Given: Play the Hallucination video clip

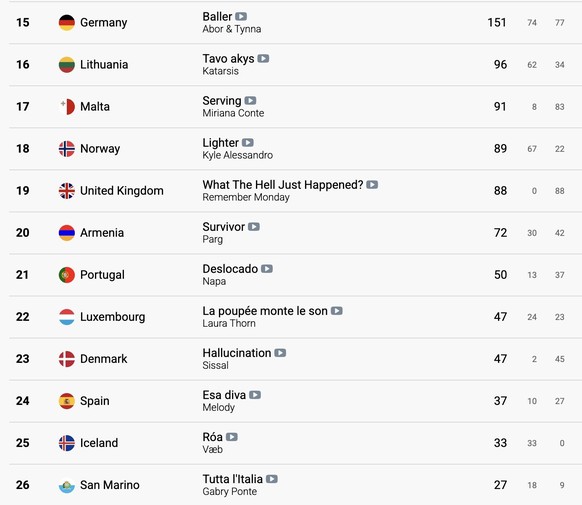Looking at the screenshot, I should click(280, 353).
